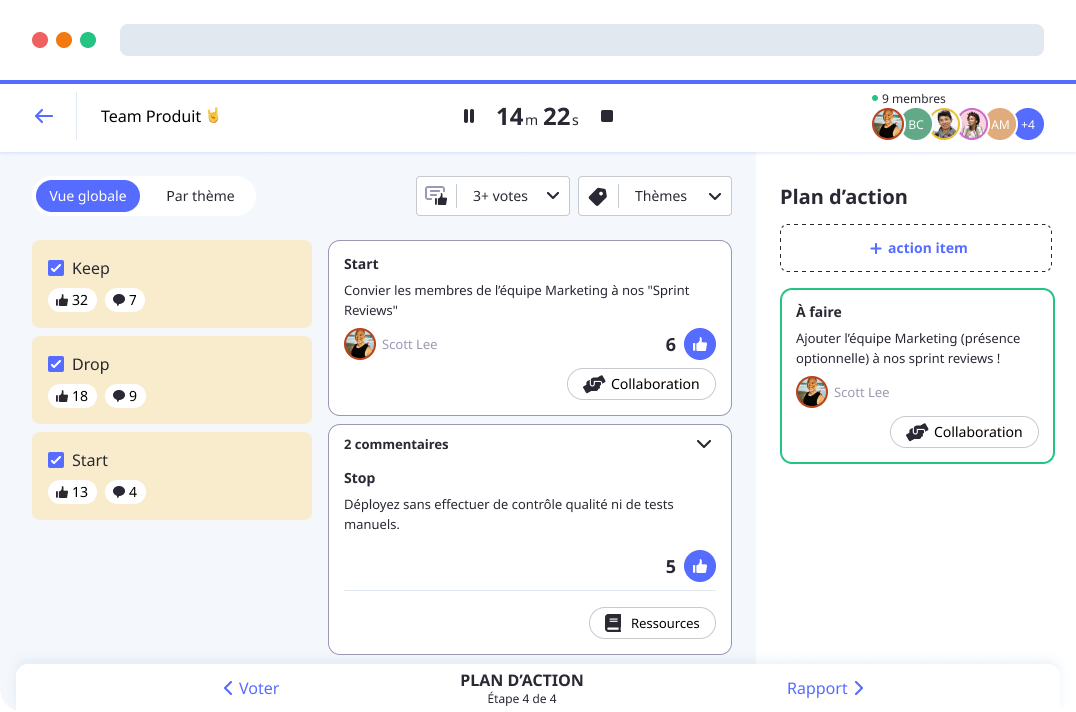Click the Scott Lee name on the Start card
The width and height of the screenshot is (1076, 712).
point(410,344)
